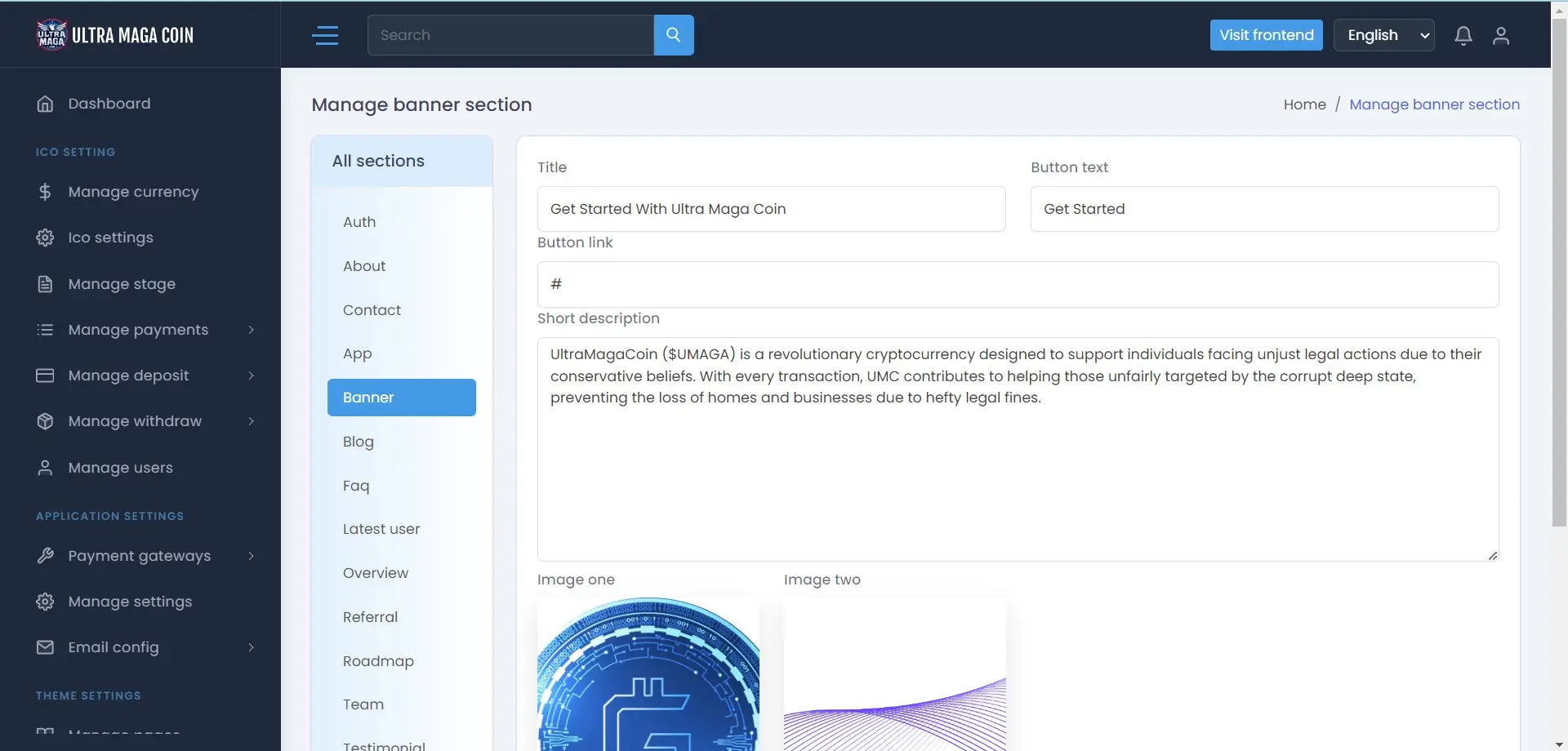The height and width of the screenshot is (751, 1568).
Task: Click the Ico settings gear icon
Action: pos(46,238)
